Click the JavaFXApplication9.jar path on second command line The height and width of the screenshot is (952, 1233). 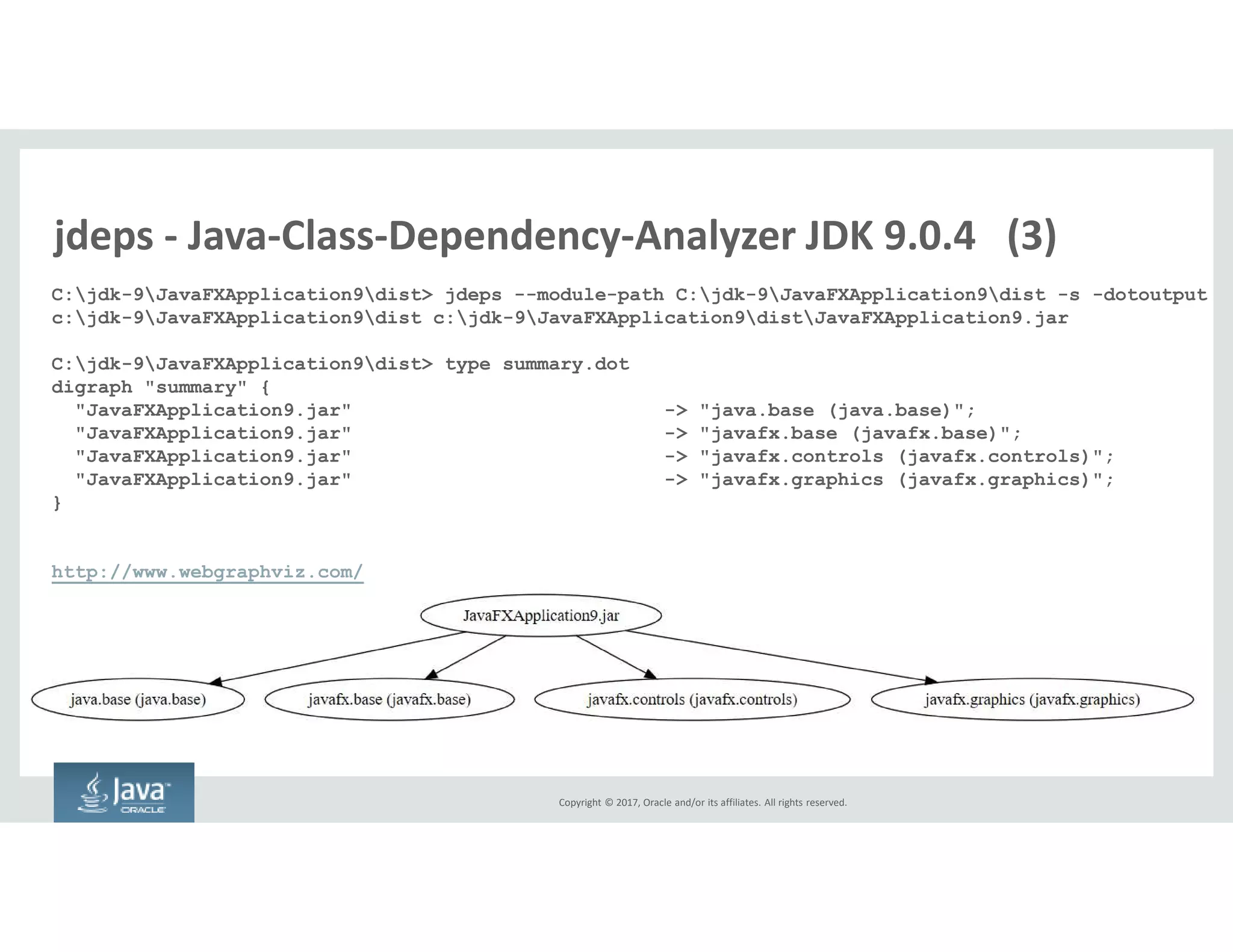tap(751, 318)
